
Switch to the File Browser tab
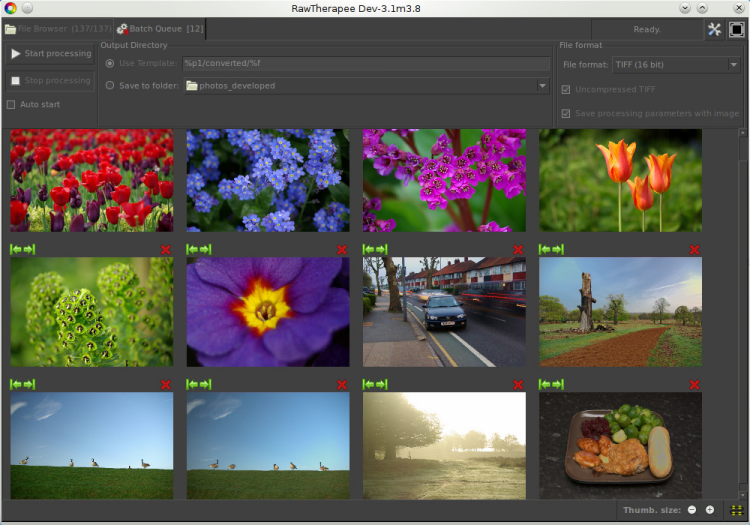[x=58, y=29]
